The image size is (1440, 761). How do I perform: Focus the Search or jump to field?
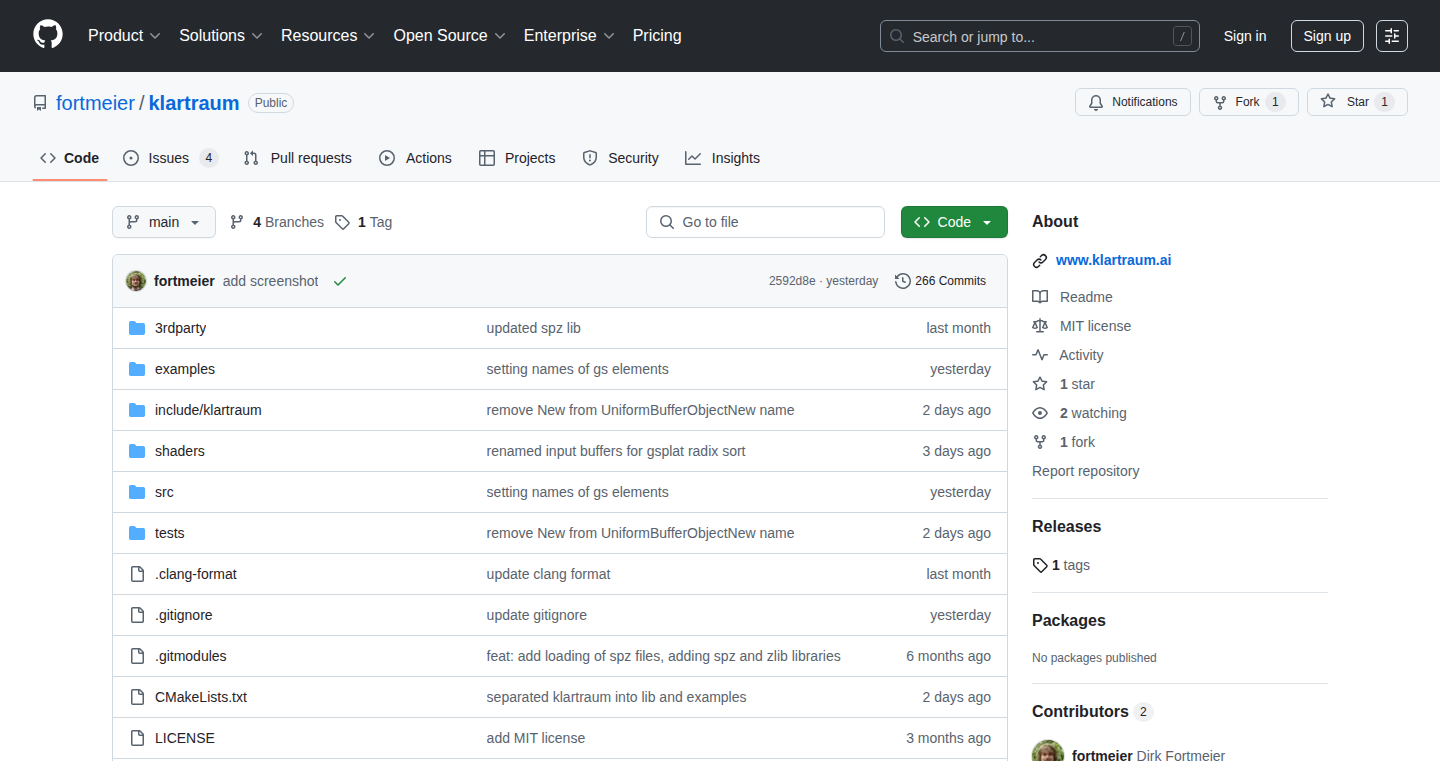(1040, 36)
